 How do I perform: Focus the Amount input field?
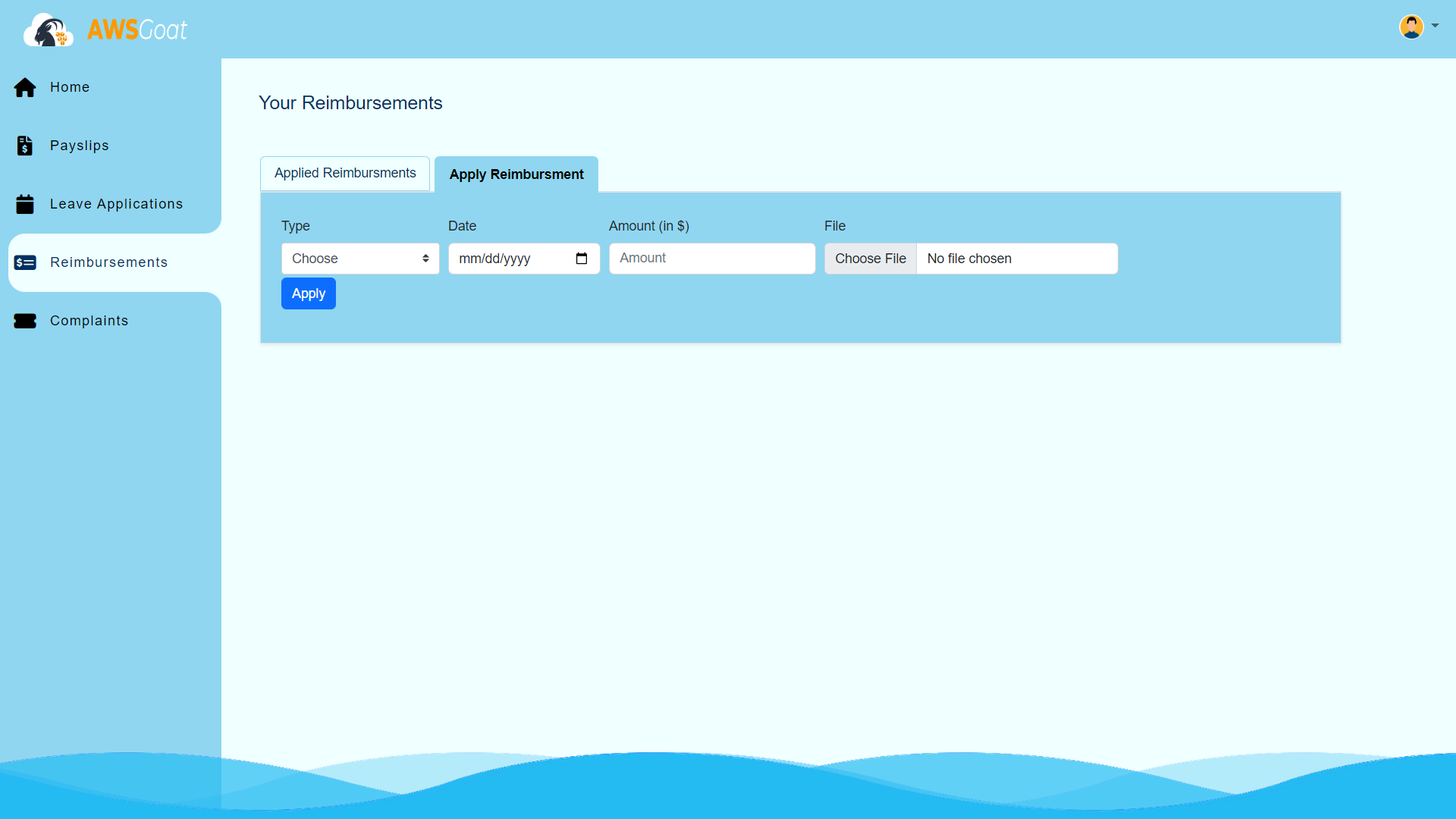click(711, 259)
